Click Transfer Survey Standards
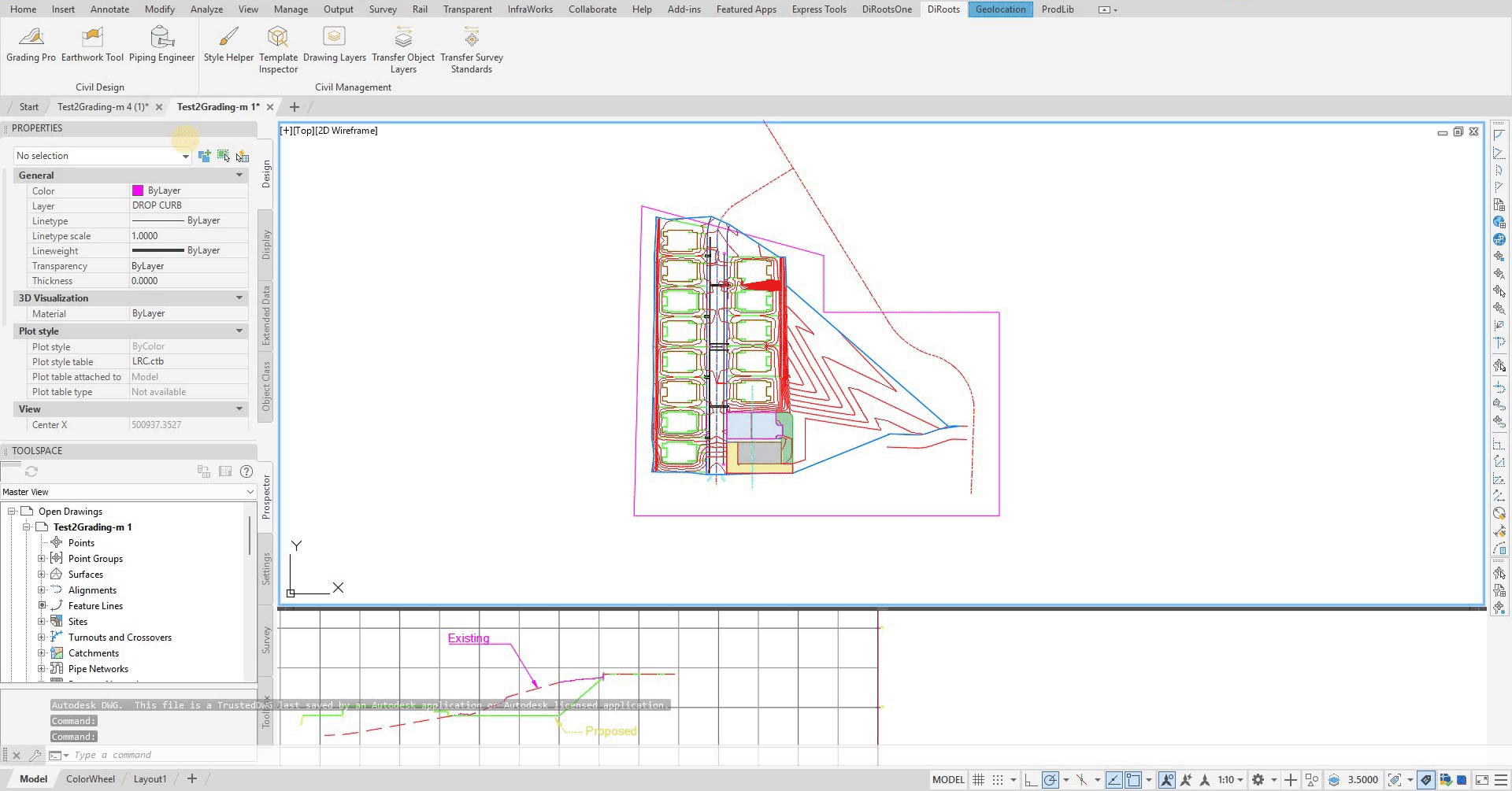Image resolution: width=1512 pixels, height=791 pixels. coord(471,49)
